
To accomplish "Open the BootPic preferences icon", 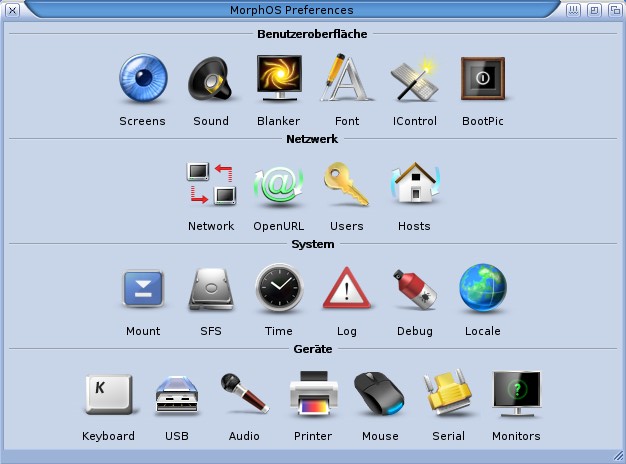I will pyautogui.click(x=483, y=78).
